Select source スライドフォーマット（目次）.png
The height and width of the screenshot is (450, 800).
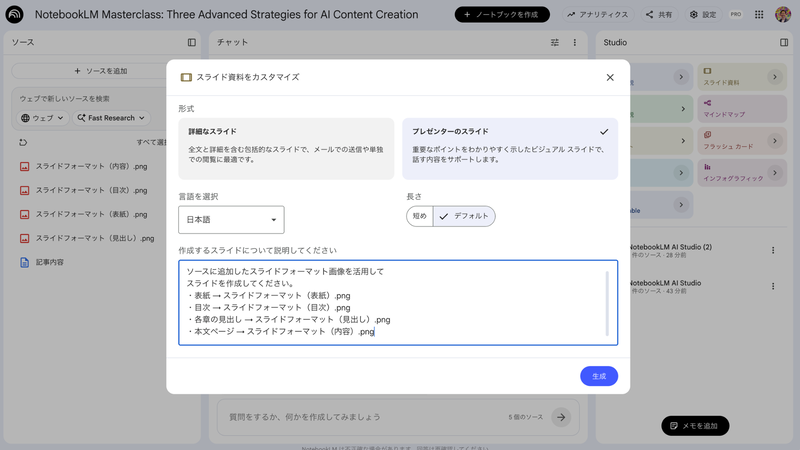(92, 190)
